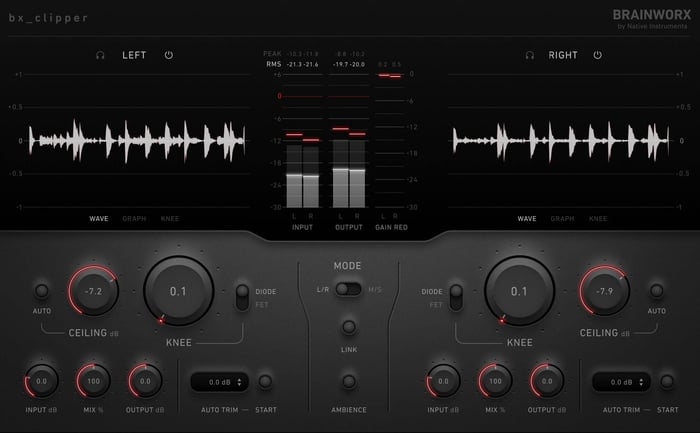
Task: Switch right display to GRAPH tab
Action: coord(562,219)
